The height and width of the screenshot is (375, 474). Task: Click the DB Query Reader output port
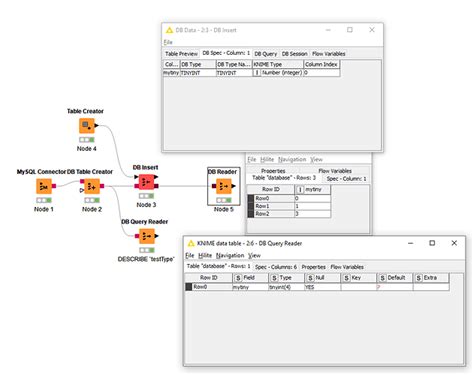point(157,236)
